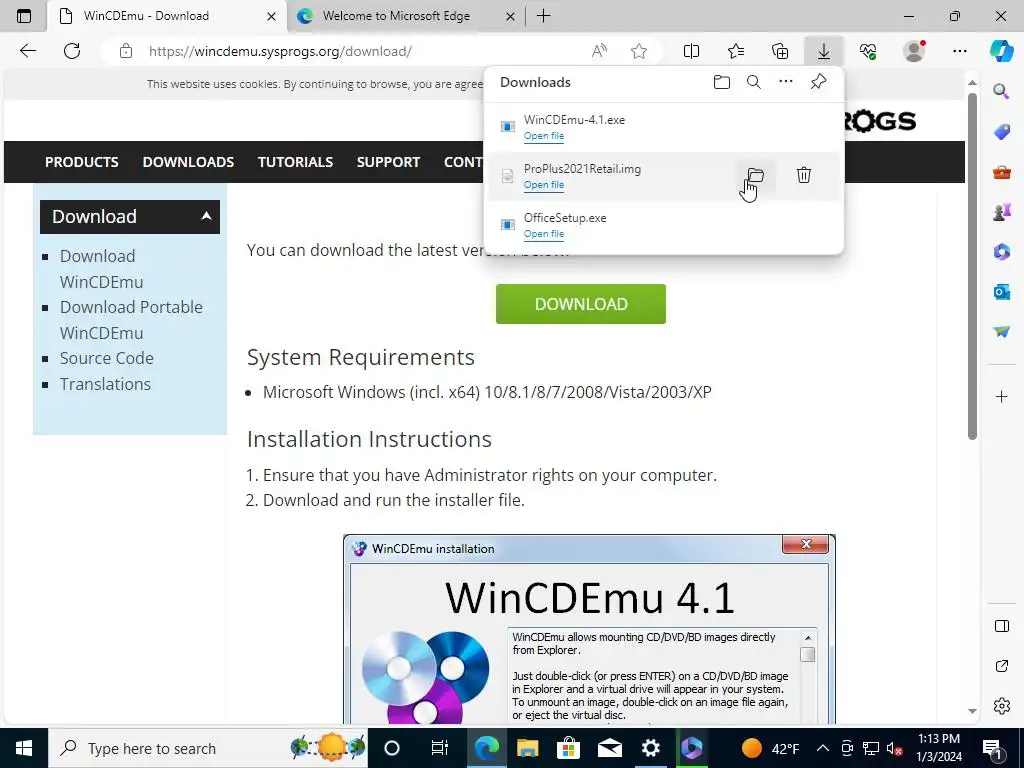Click the page vertical scrollbar

pos(972,266)
